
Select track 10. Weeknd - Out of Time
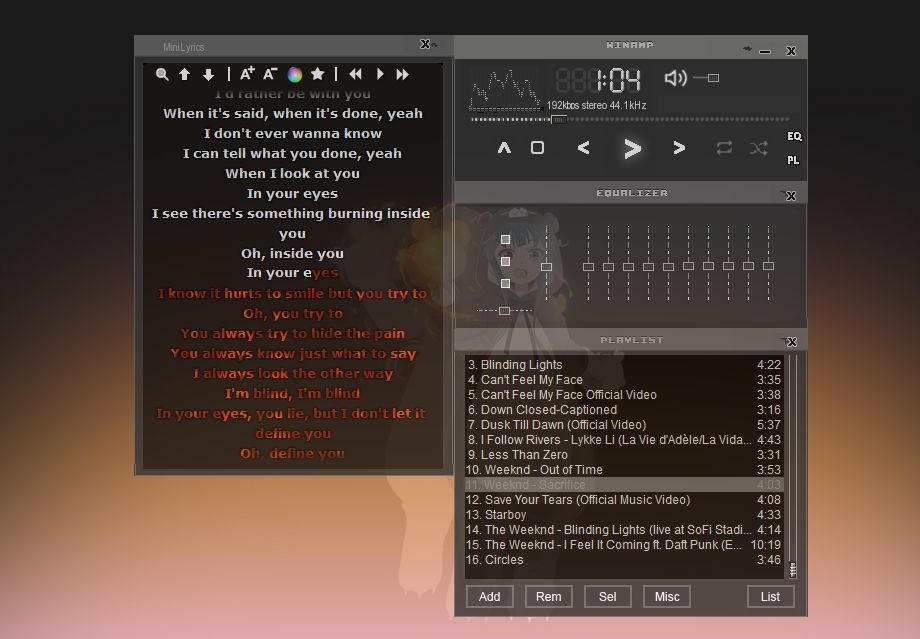click(624, 469)
